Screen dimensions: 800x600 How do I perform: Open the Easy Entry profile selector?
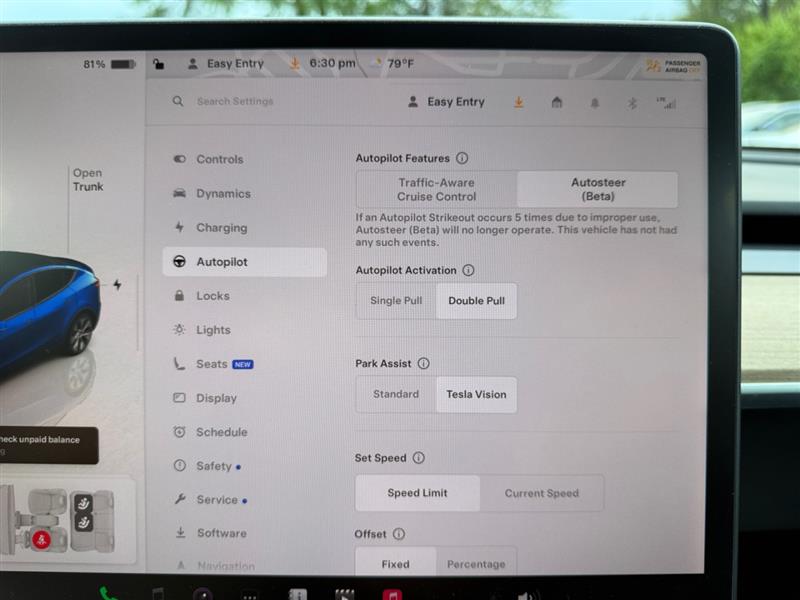click(x=446, y=102)
